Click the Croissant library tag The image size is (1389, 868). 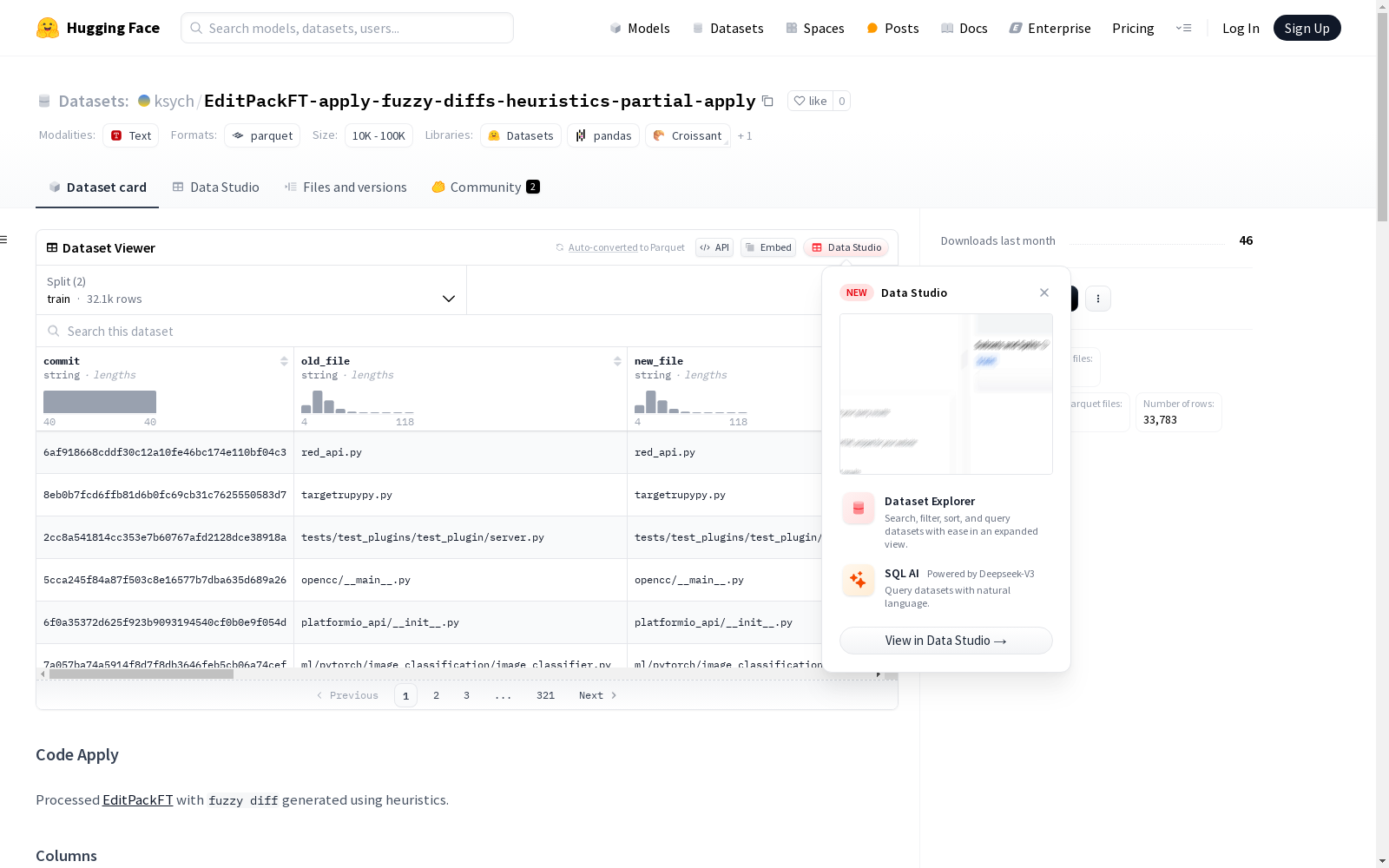pos(688,135)
